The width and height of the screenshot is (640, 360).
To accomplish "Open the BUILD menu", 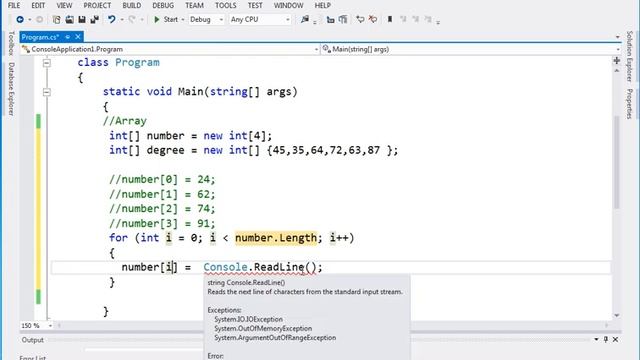I will click(132, 5).
